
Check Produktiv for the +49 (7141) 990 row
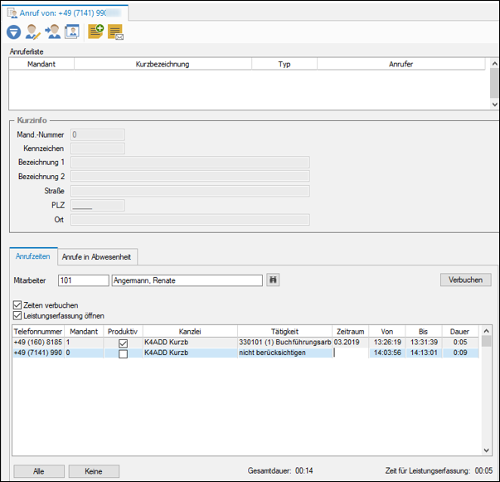click(123, 353)
